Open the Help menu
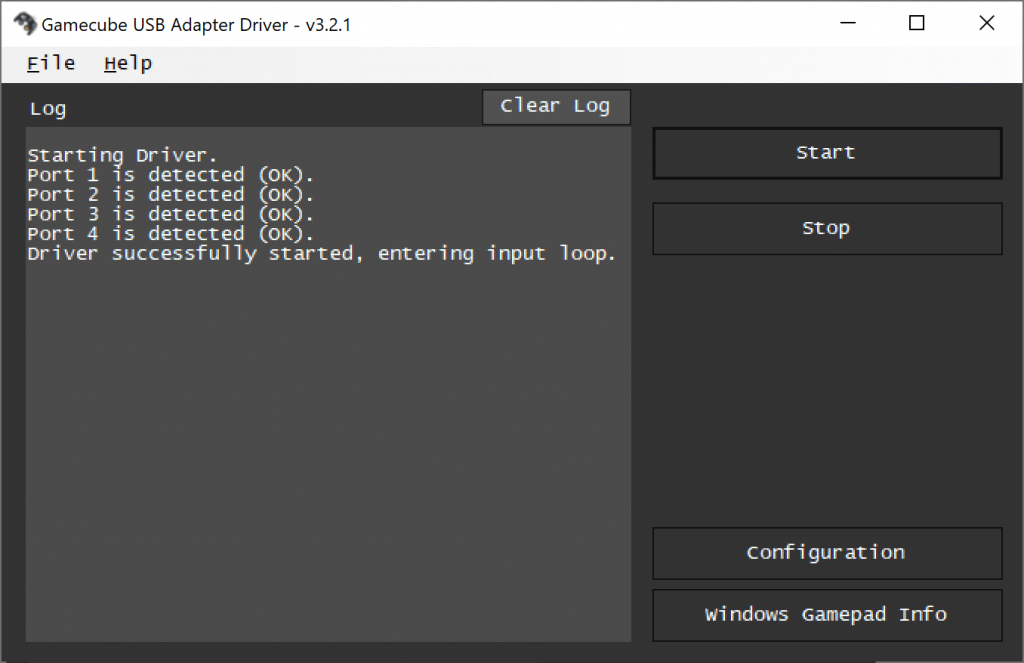The image size is (1024, 663). [x=128, y=64]
